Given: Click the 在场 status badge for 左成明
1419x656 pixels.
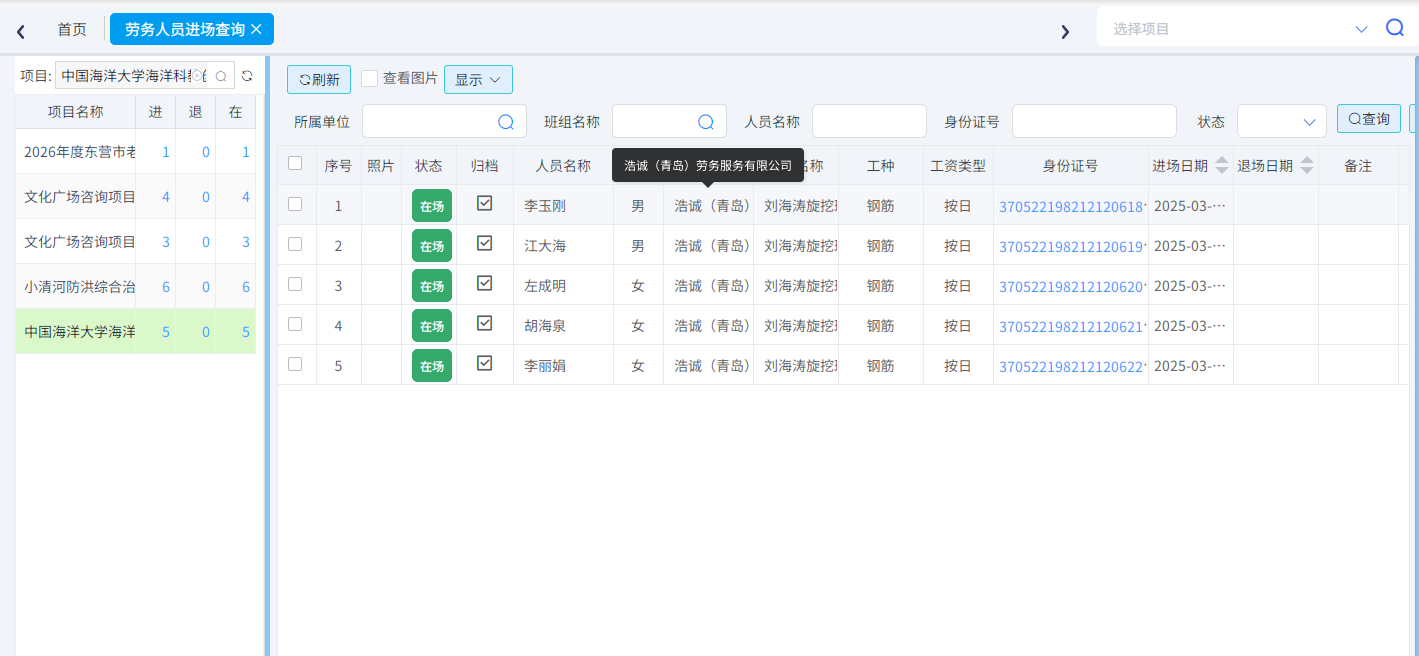Looking at the screenshot, I should [432, 286].
